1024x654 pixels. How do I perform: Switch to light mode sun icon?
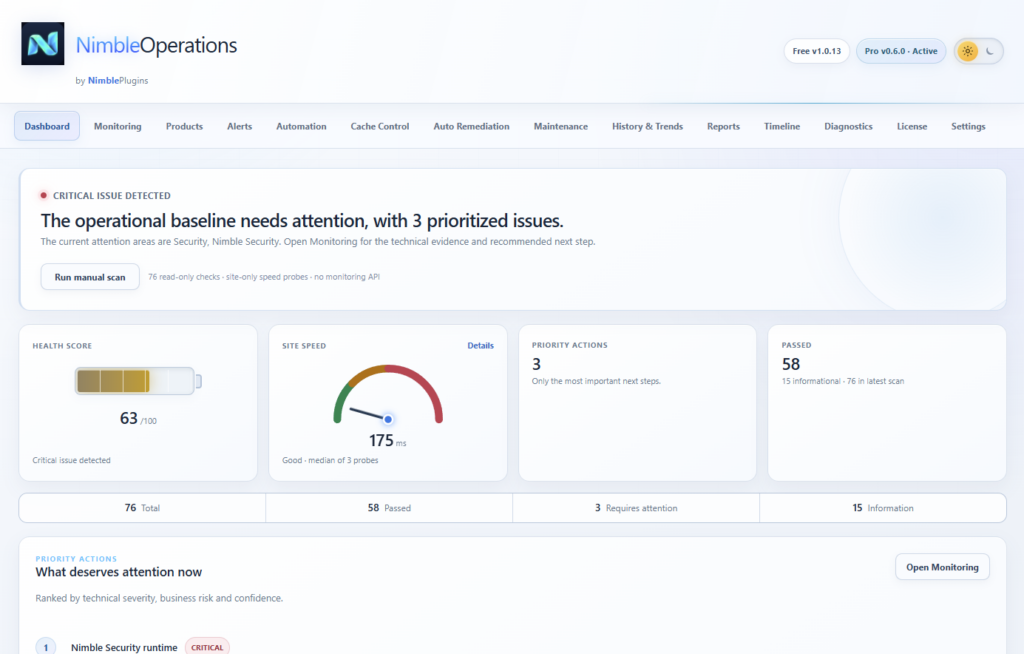pyautogui.click(x=968, y=51)
